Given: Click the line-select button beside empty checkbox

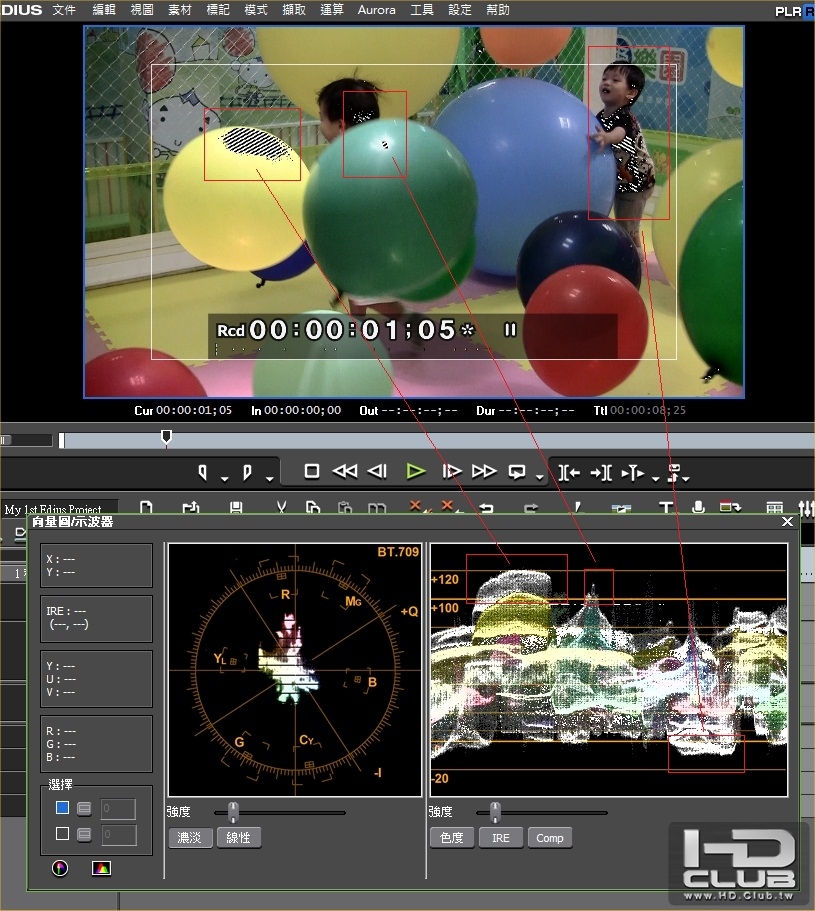Looking at the screenshot, I should pyautogui.click(x=84, y=834).
